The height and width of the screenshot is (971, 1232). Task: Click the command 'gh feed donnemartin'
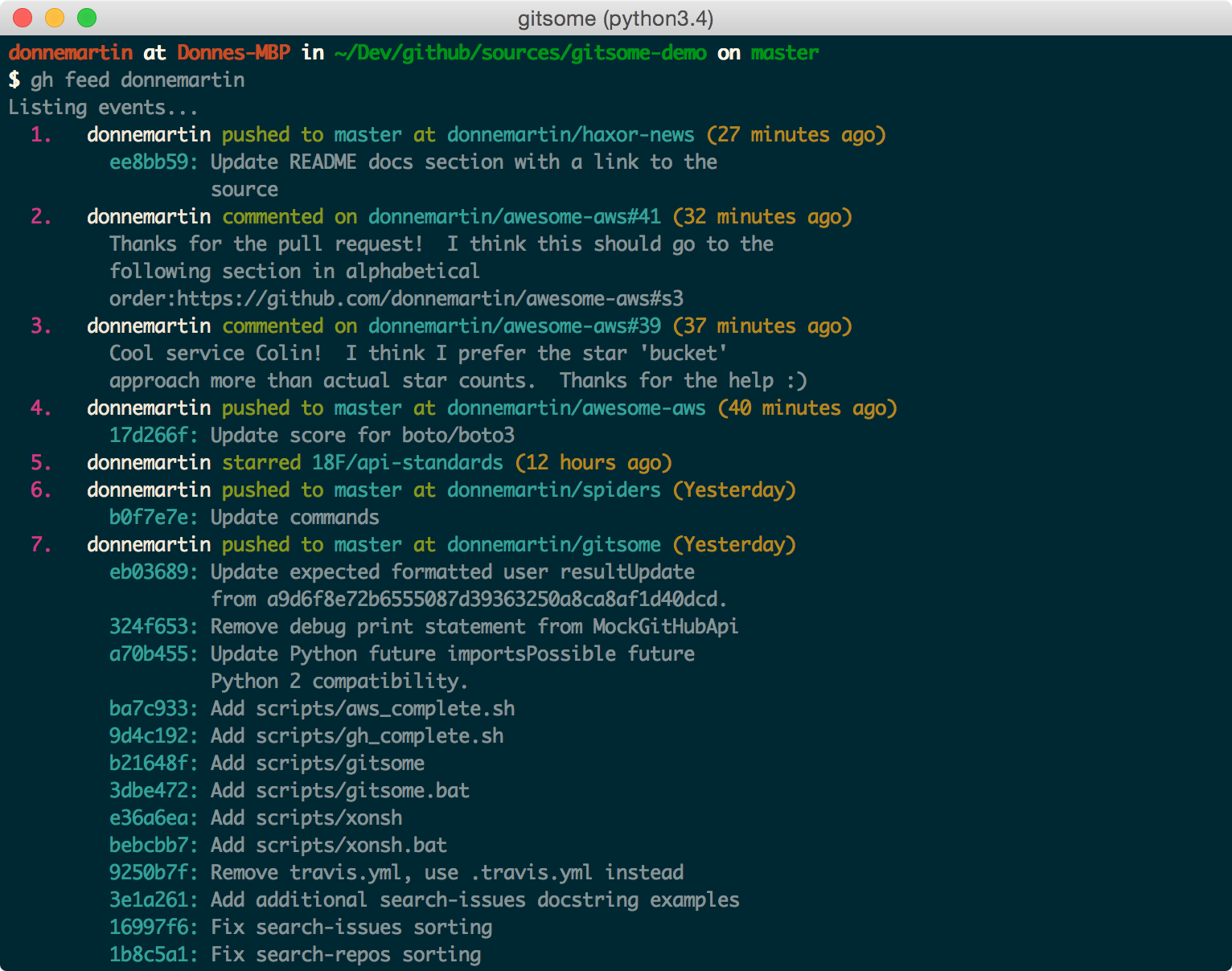click(x=138, y=80)
